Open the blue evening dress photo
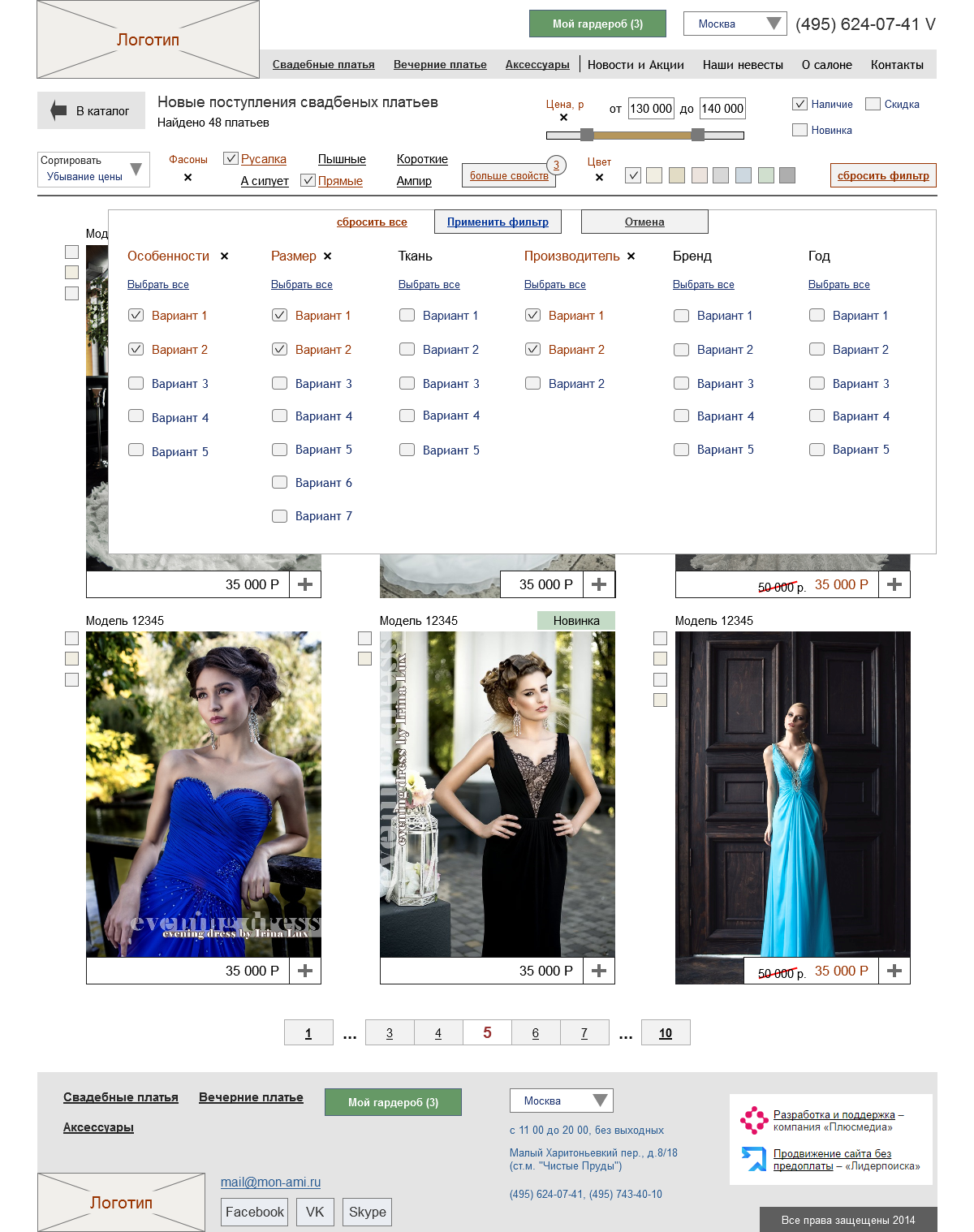974x1232 pixels. pyautogui.click(x=204, y=795)
